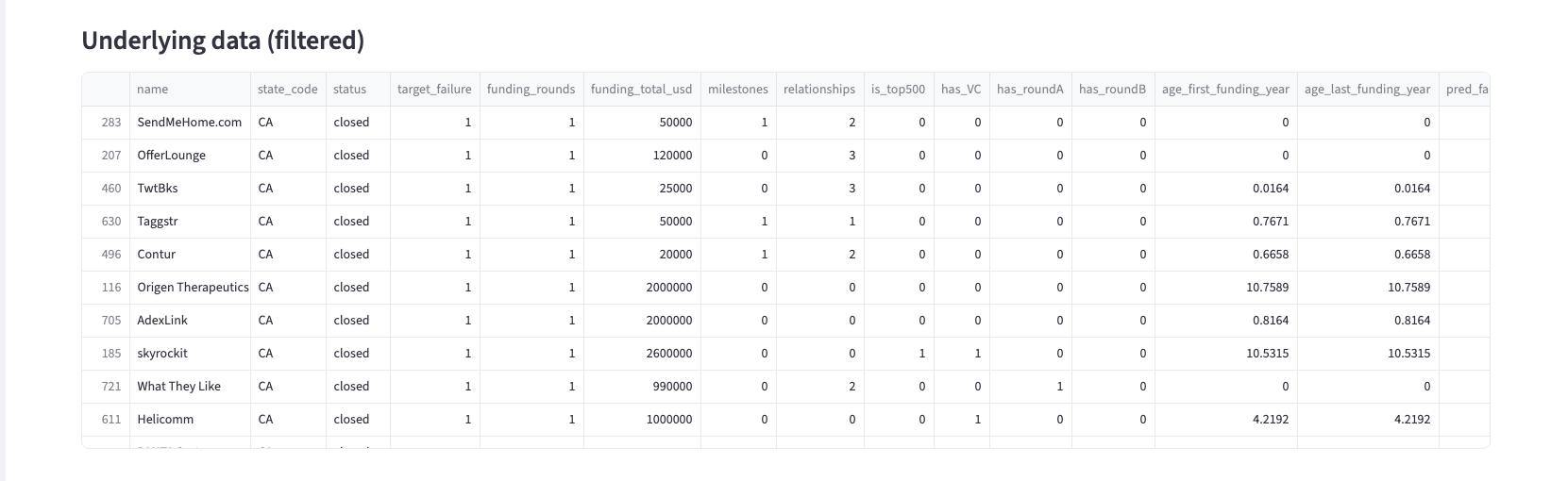Click row index 630
This screenshot has width=1568, height=481.
point(106,222)
